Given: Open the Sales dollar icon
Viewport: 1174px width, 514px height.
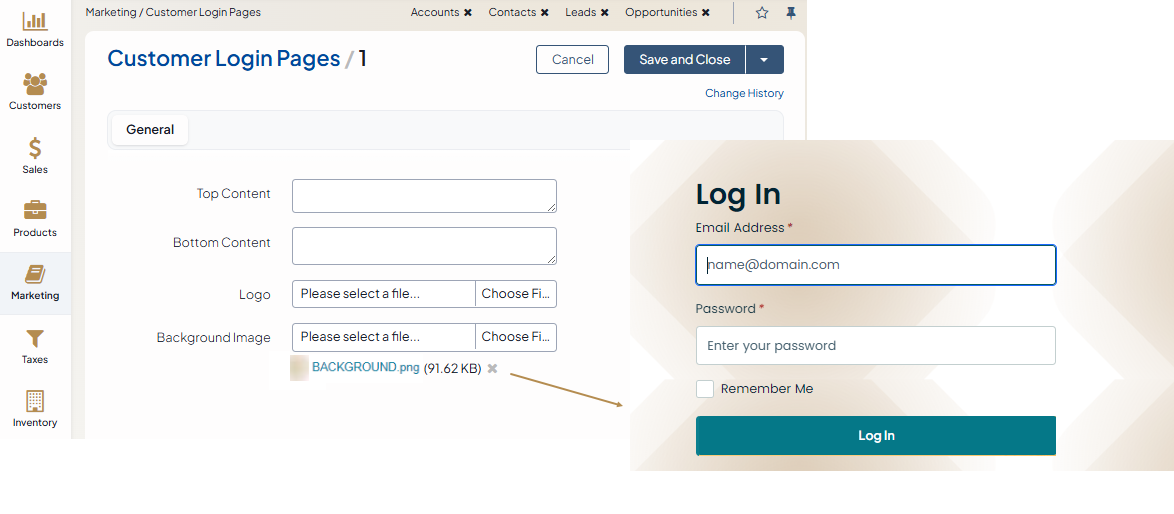Looking at the screenshot, I should [34, 147].
